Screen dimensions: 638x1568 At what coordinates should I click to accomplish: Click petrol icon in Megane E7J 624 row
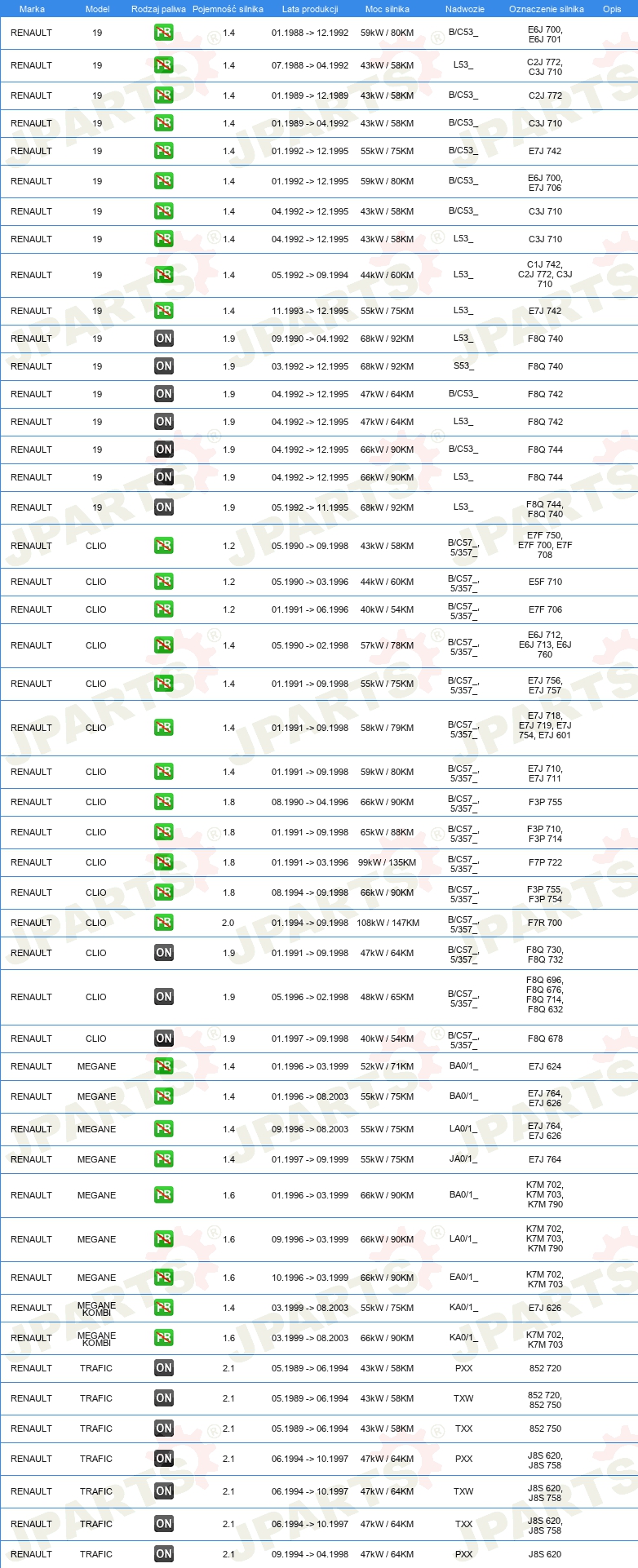coord(164,1066)
